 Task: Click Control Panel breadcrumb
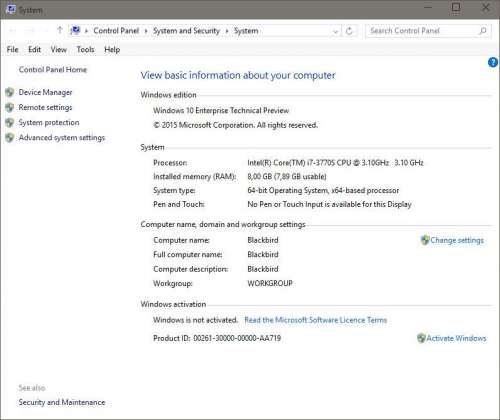point(116,31)
